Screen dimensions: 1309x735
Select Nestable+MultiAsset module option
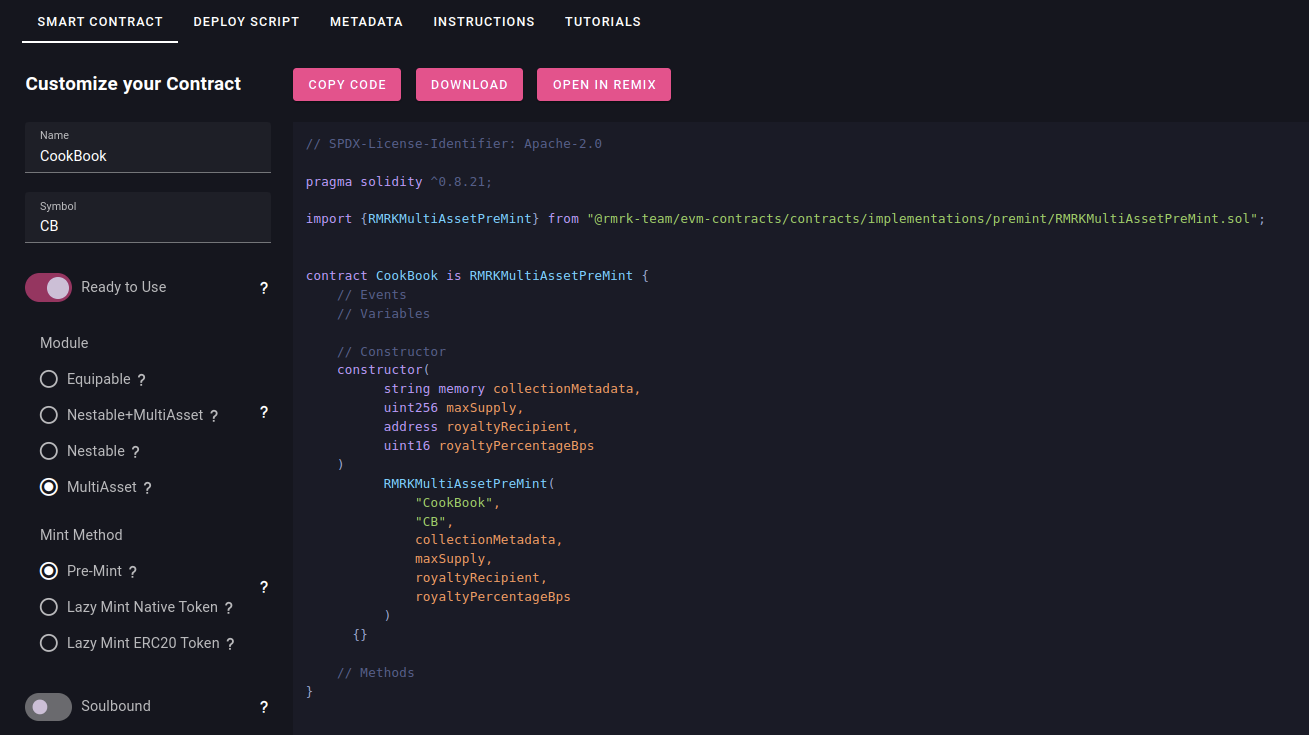point(49,415)
